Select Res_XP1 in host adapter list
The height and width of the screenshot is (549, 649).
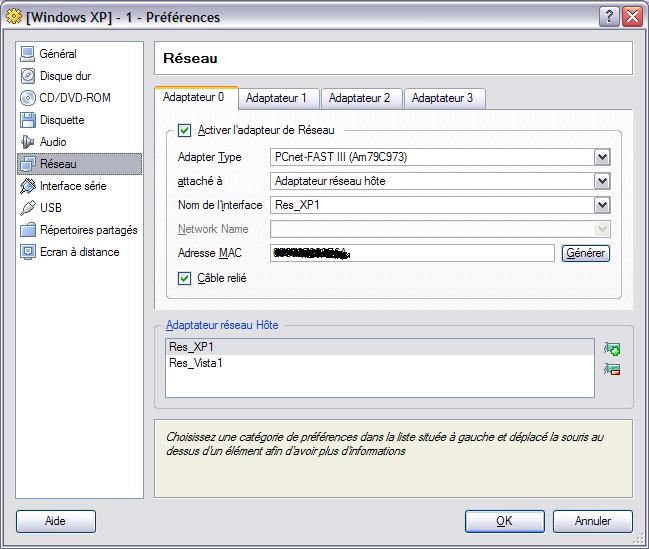pos(380,347)
